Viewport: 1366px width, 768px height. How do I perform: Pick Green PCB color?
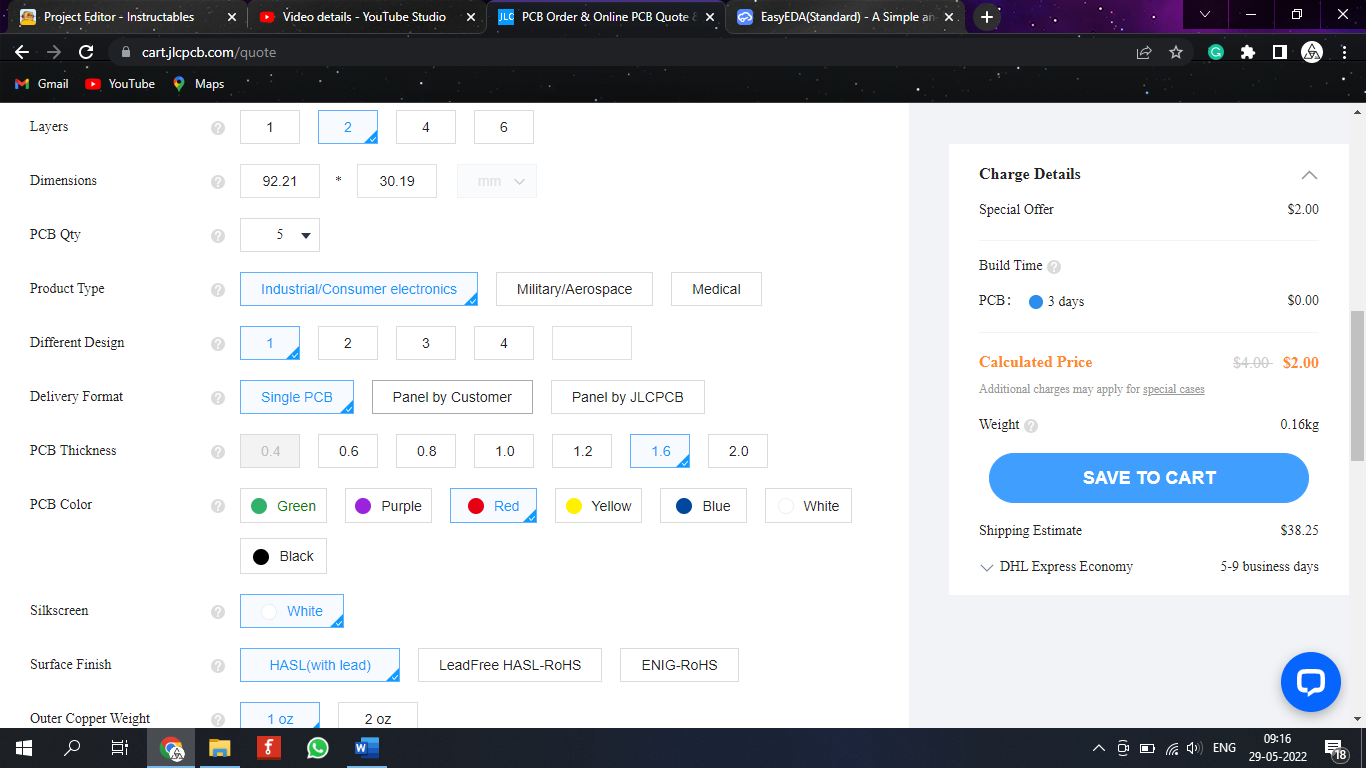pos(283,506)
